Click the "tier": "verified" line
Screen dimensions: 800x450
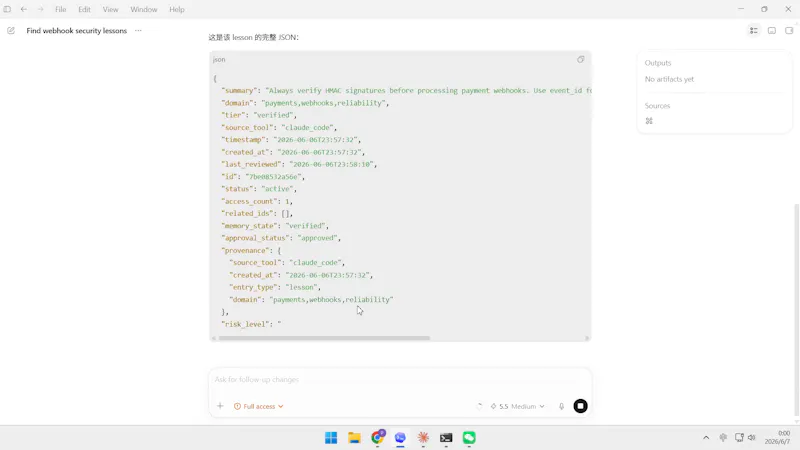(259, 115)
